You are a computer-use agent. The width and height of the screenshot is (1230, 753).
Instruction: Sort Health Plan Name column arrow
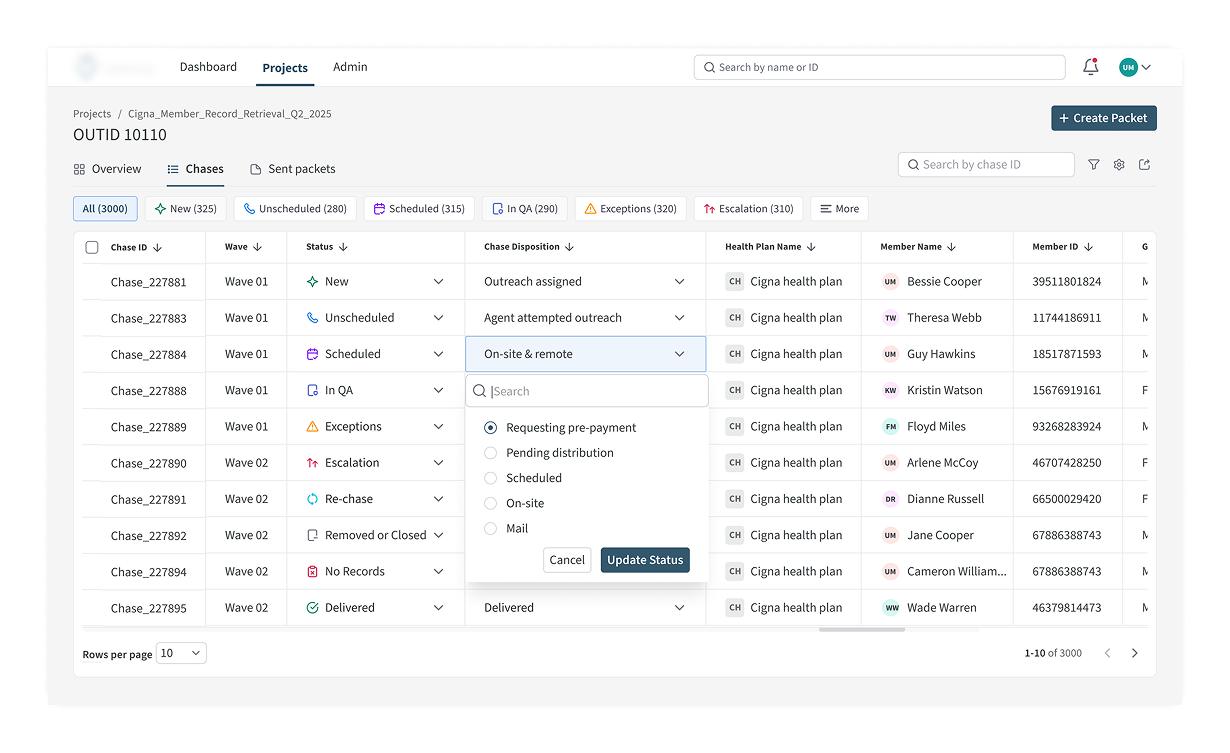click(x=811, y=247)
